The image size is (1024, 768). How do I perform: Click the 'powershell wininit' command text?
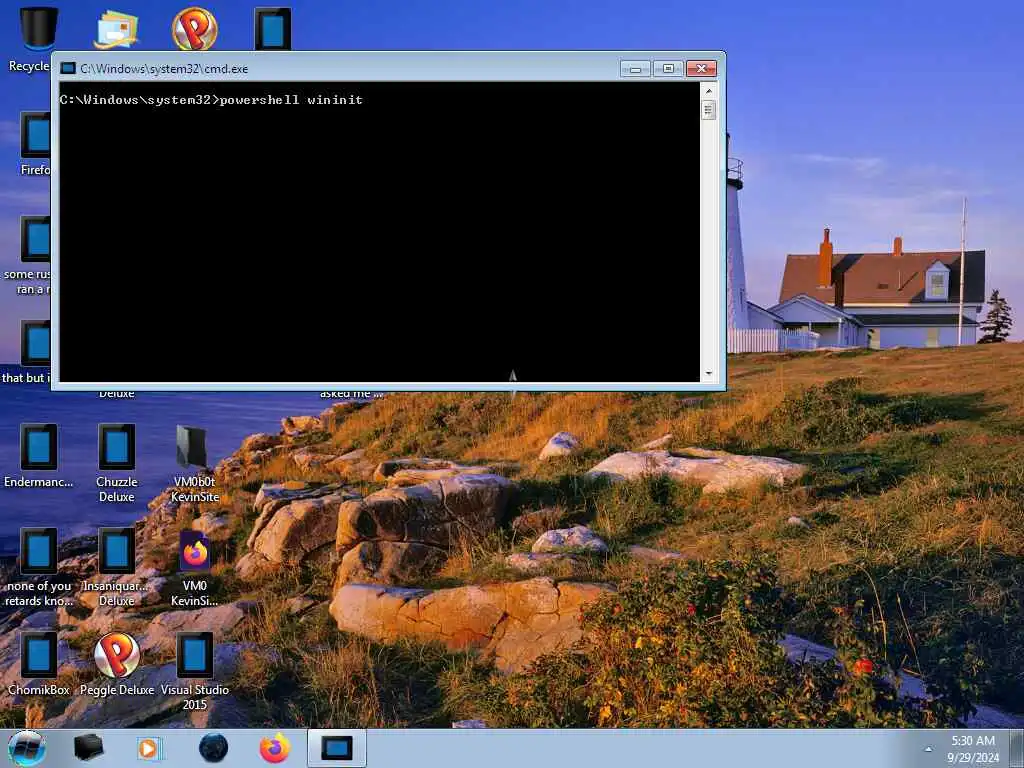[291, 100]
